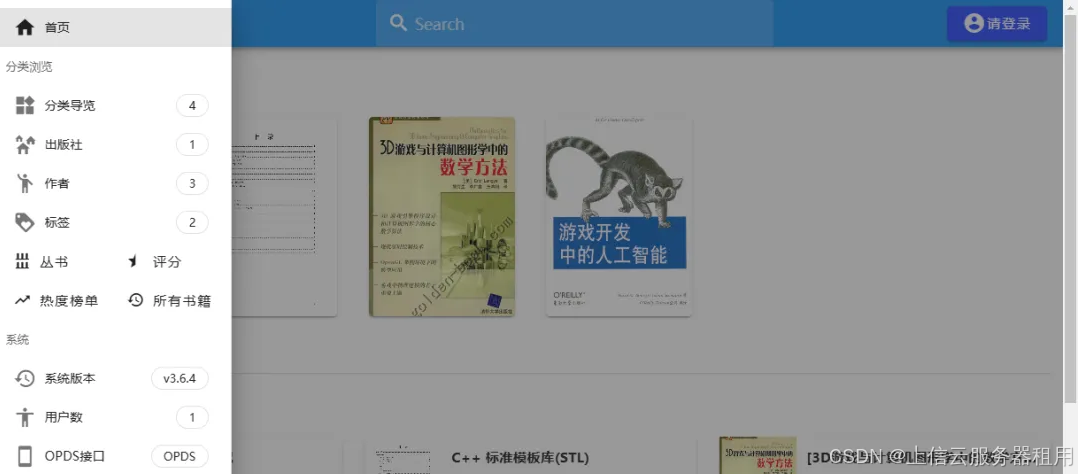This screenshot has height=474, width=1078.
Task: Open 作者 list in the sidebar
Action: point(57,184)
